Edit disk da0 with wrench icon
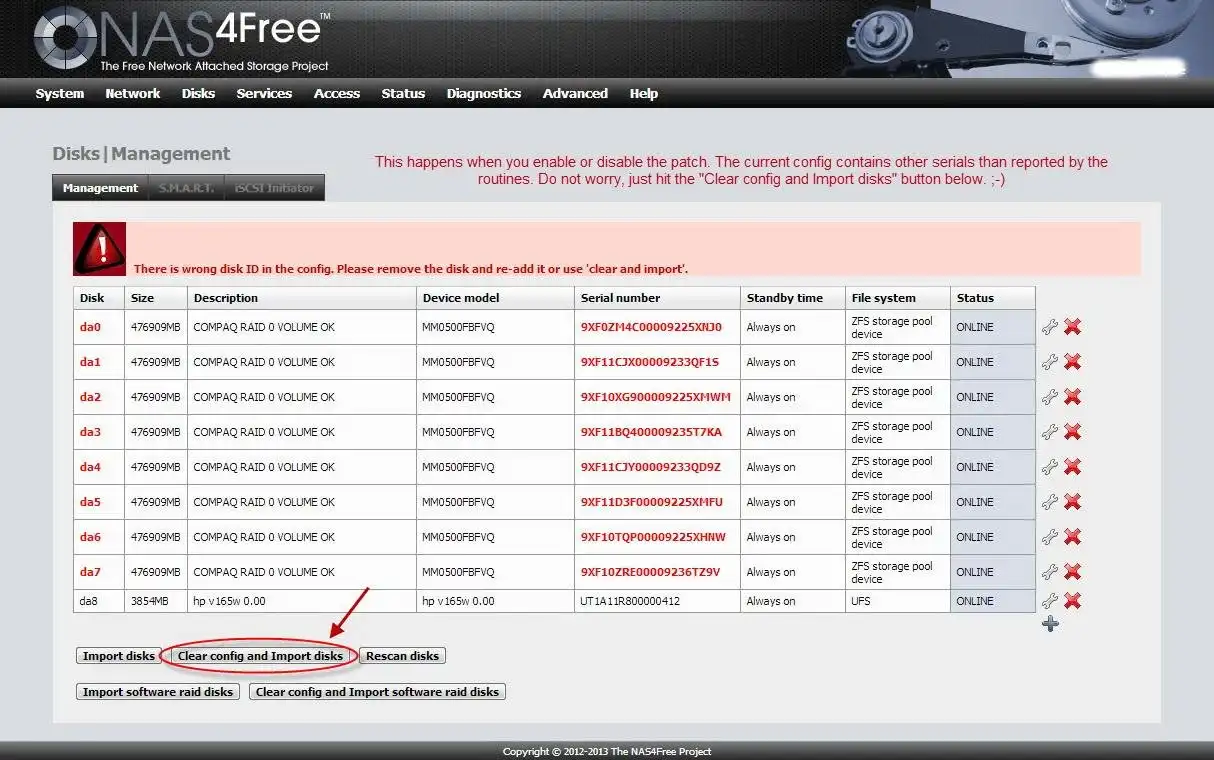This screenshot has height=760, width=1214. tap(1049, 327)
